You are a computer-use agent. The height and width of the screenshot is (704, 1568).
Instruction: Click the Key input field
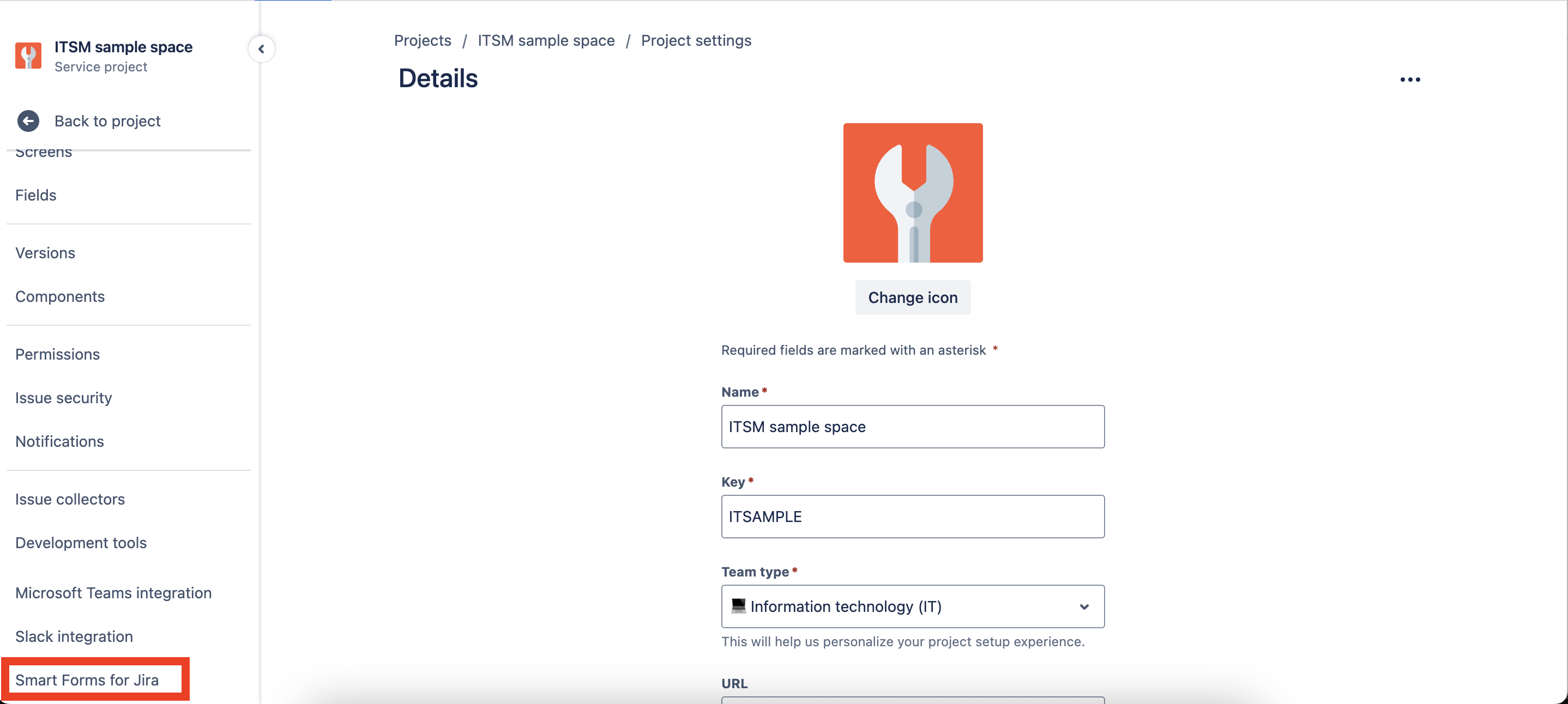[x=912, y=516]
